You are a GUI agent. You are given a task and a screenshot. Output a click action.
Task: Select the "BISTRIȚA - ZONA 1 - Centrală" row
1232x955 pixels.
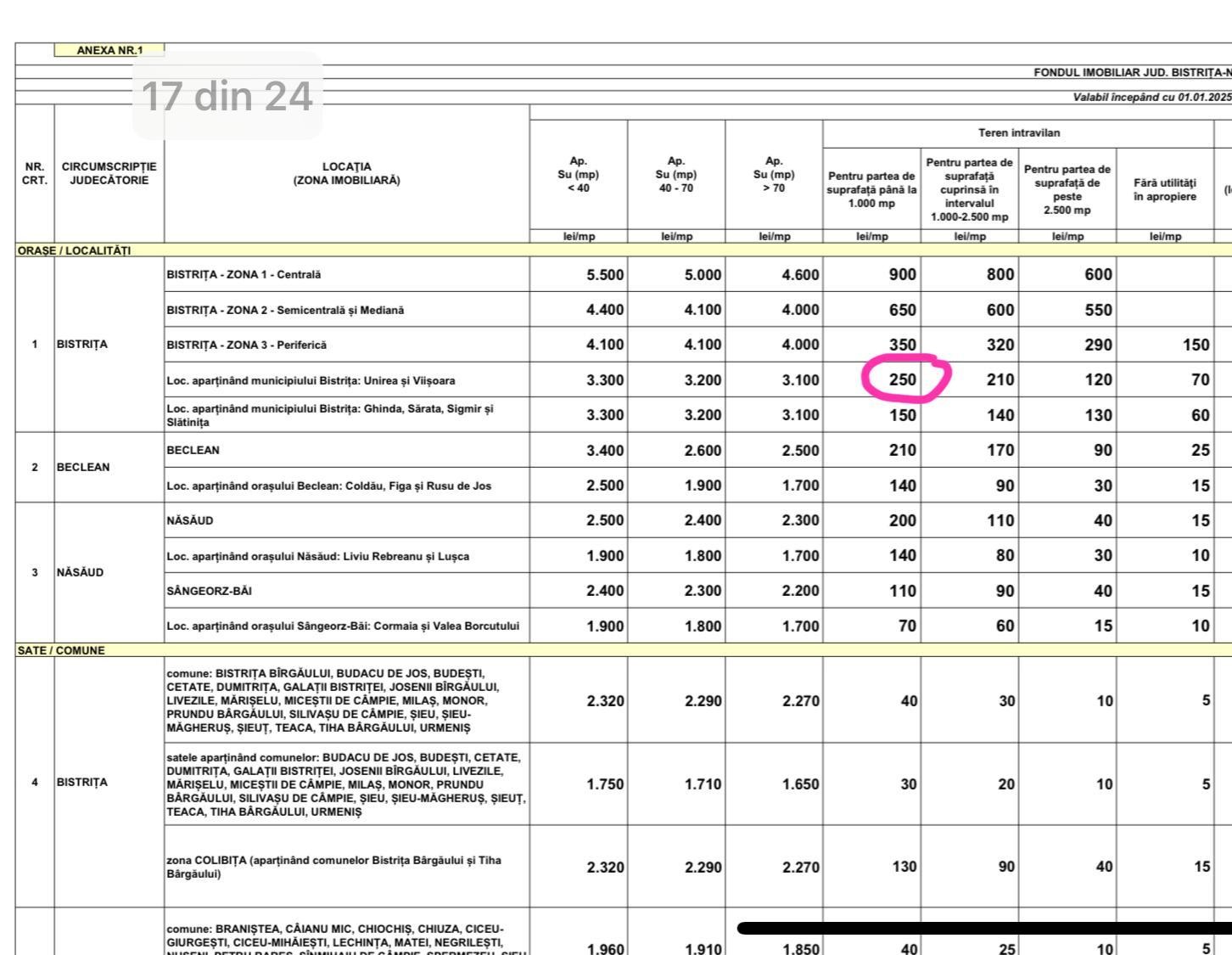tap(244, 275)
